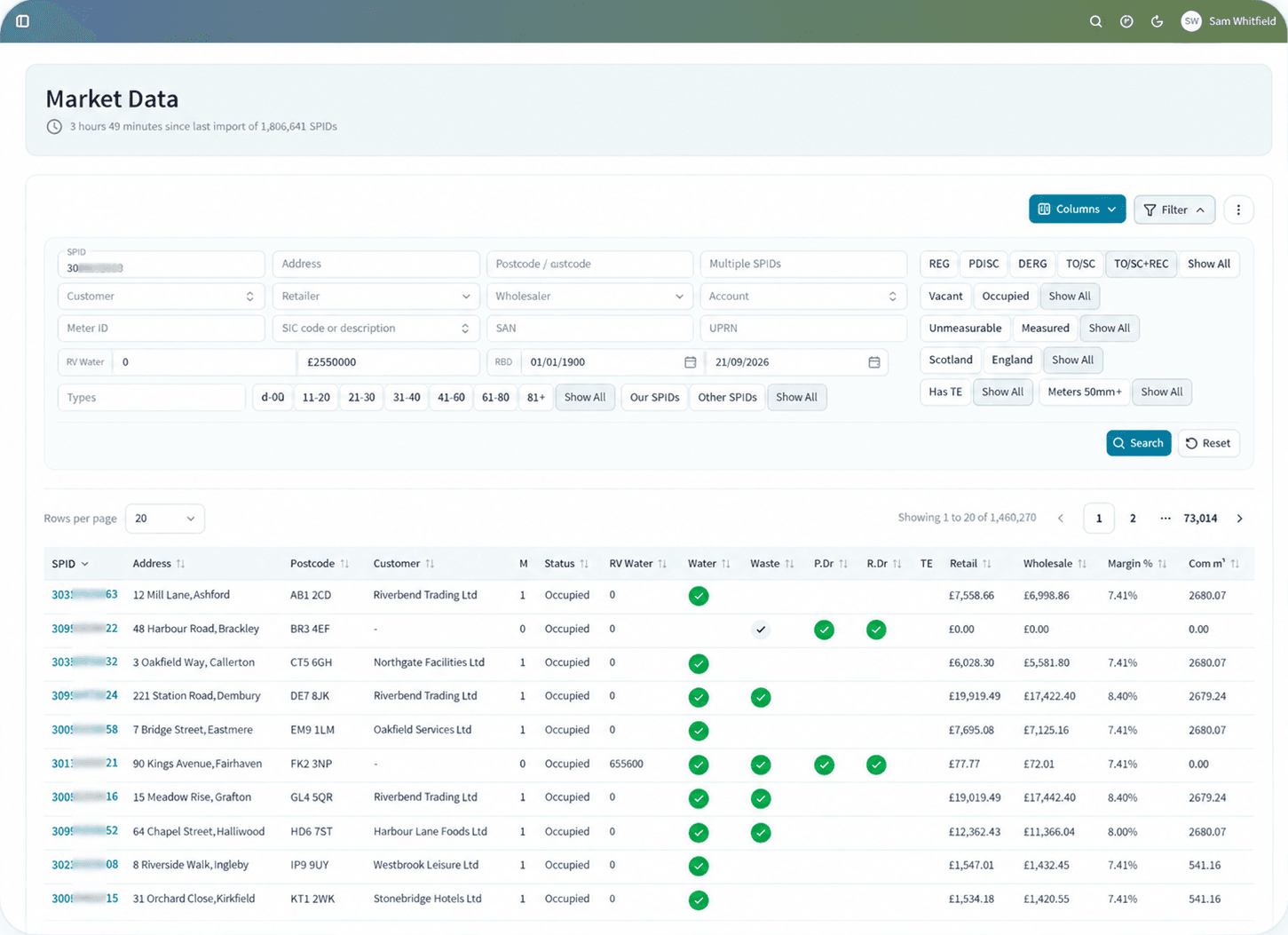The height and width of the screenshot is (935, 1288).
Task: Select the Vacant occupancy filter
Action: [945, 297]
